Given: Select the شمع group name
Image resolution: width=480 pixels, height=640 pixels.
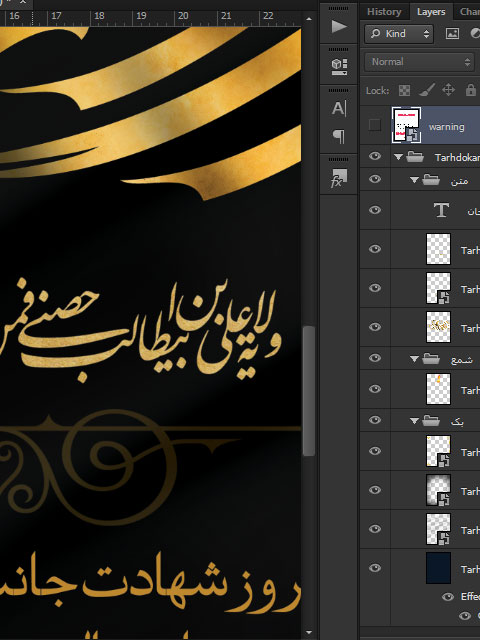Looking at the screenshot, I should point(462,360).
